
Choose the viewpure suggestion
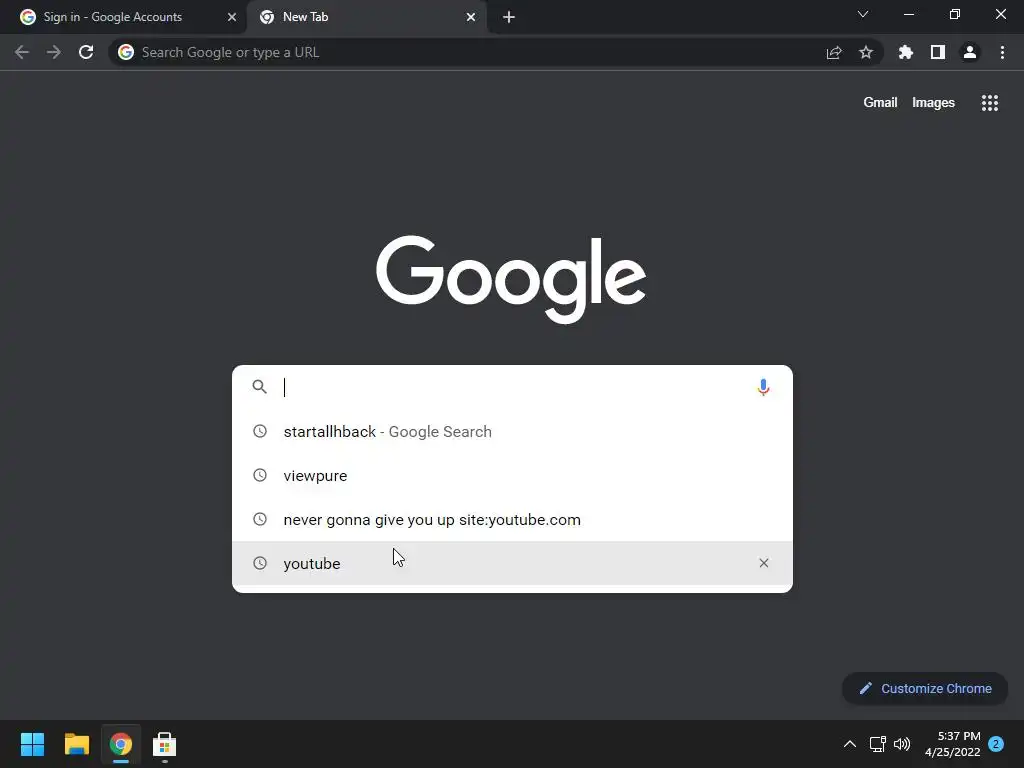512,475
